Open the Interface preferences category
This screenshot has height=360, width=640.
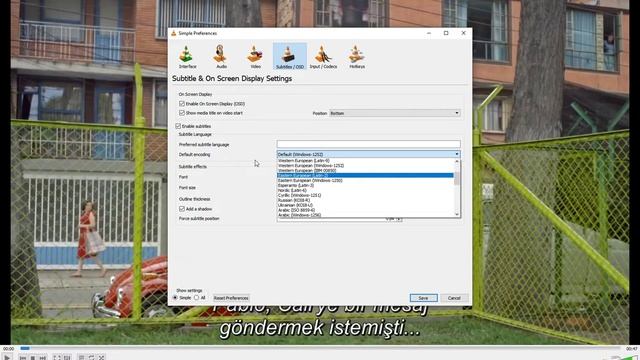[x=187, y=56]
